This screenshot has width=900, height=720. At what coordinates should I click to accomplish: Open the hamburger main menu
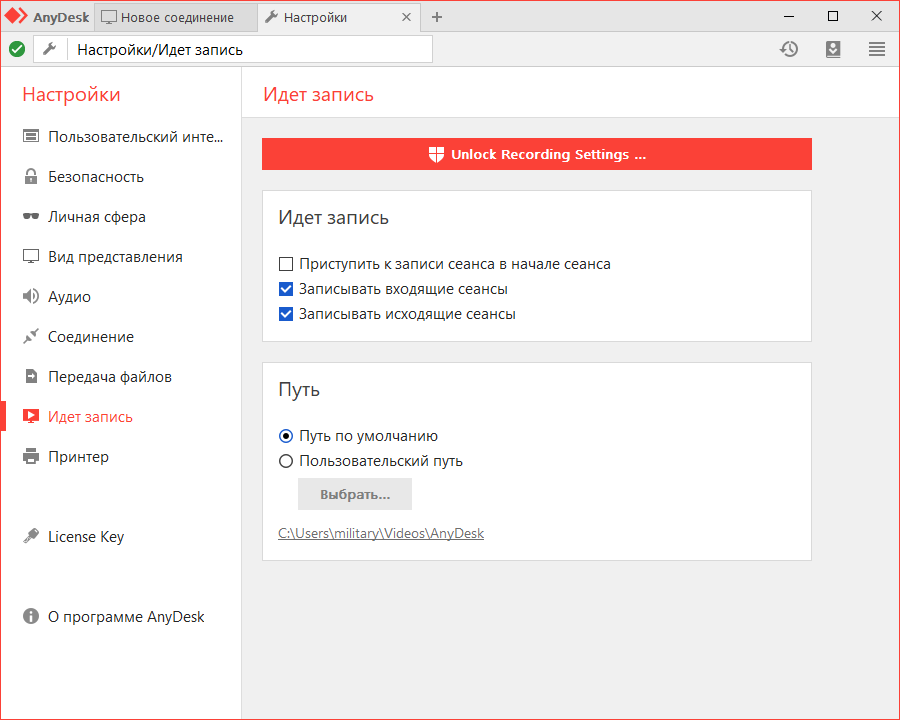pos(877,49)
